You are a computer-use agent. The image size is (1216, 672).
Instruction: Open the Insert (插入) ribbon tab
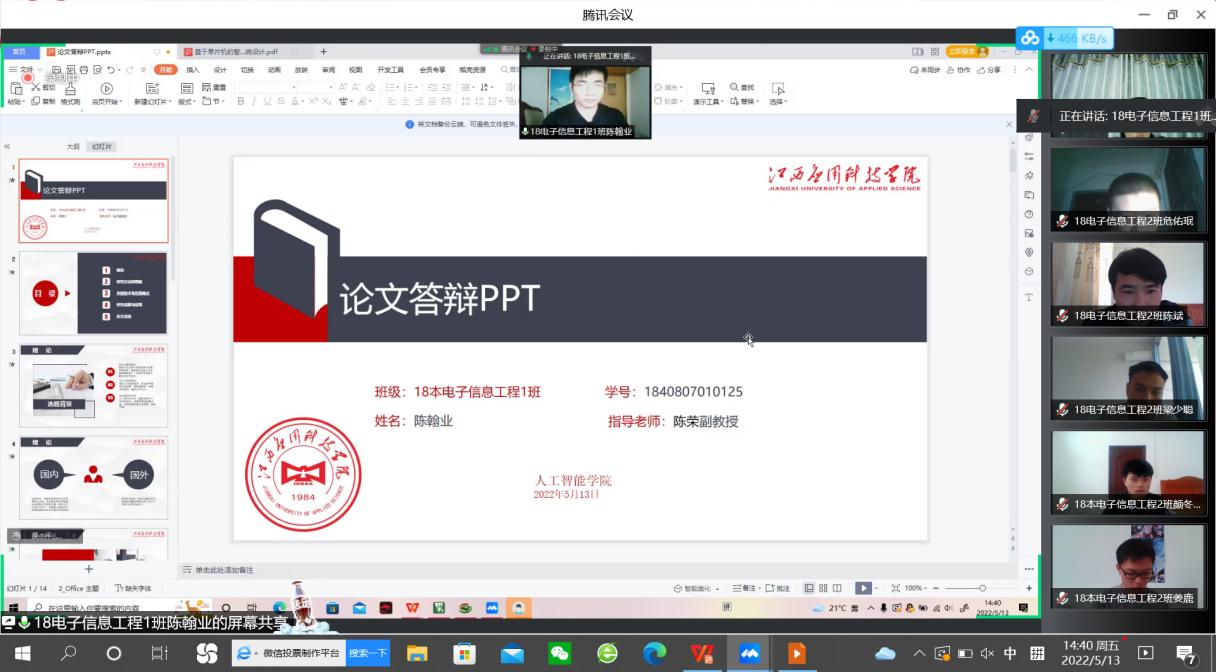point(192,70)
